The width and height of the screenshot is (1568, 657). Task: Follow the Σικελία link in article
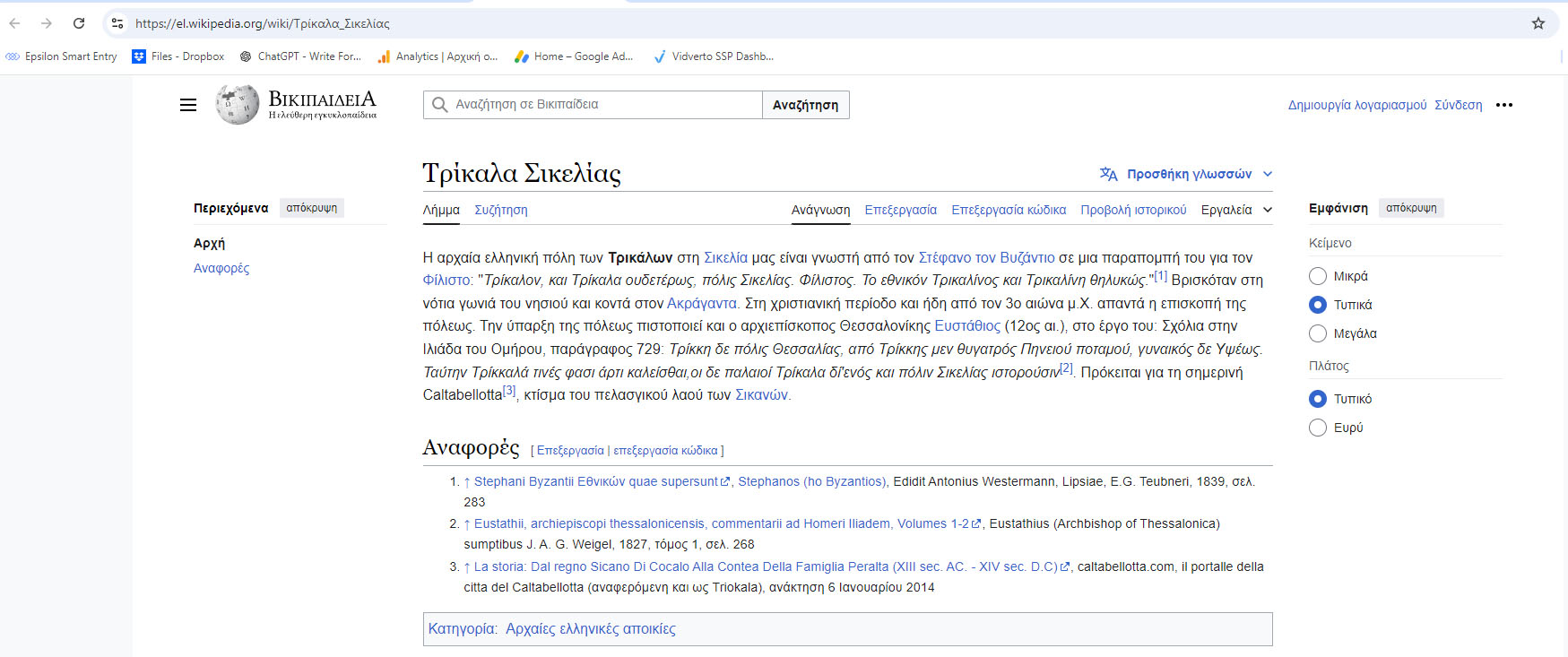tap(725, 257)
